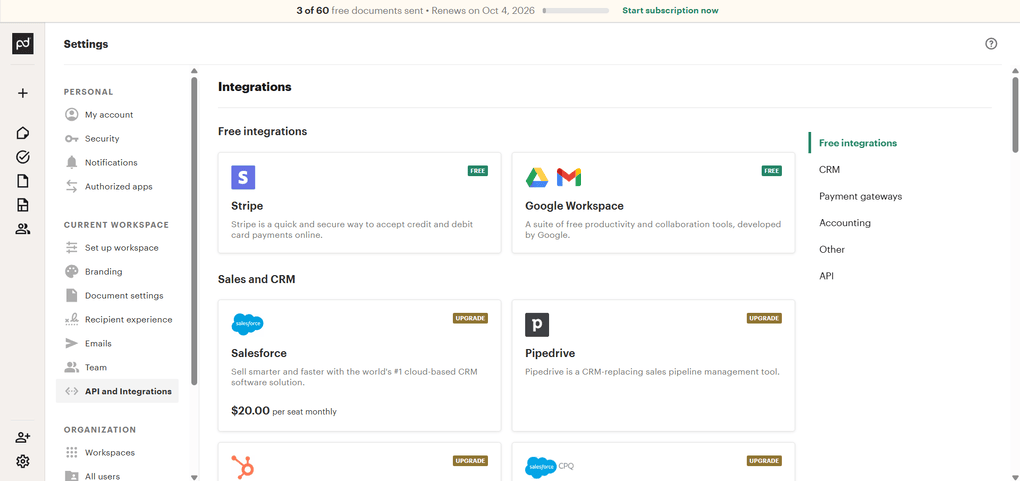Click the My account avatar icon

coord(72,115)
